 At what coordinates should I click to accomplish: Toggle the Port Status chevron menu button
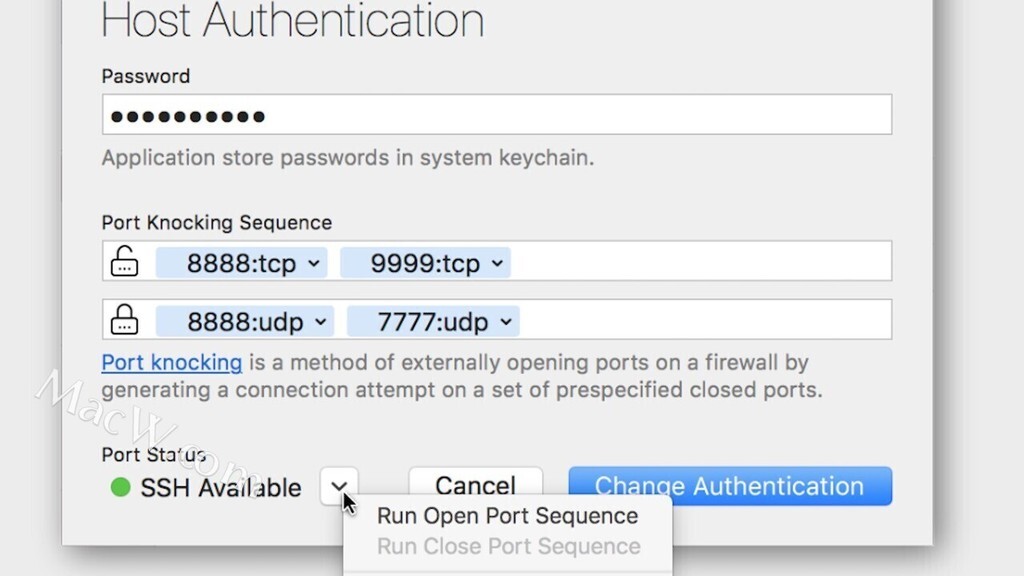tap(339, 486)
